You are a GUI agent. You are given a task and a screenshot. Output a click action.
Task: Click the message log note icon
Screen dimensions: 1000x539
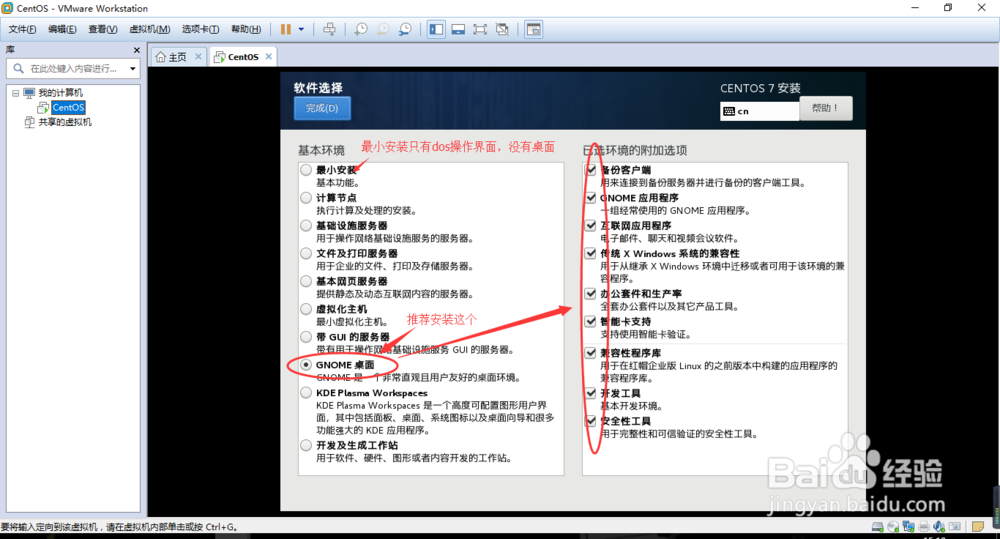pos(977,527)
